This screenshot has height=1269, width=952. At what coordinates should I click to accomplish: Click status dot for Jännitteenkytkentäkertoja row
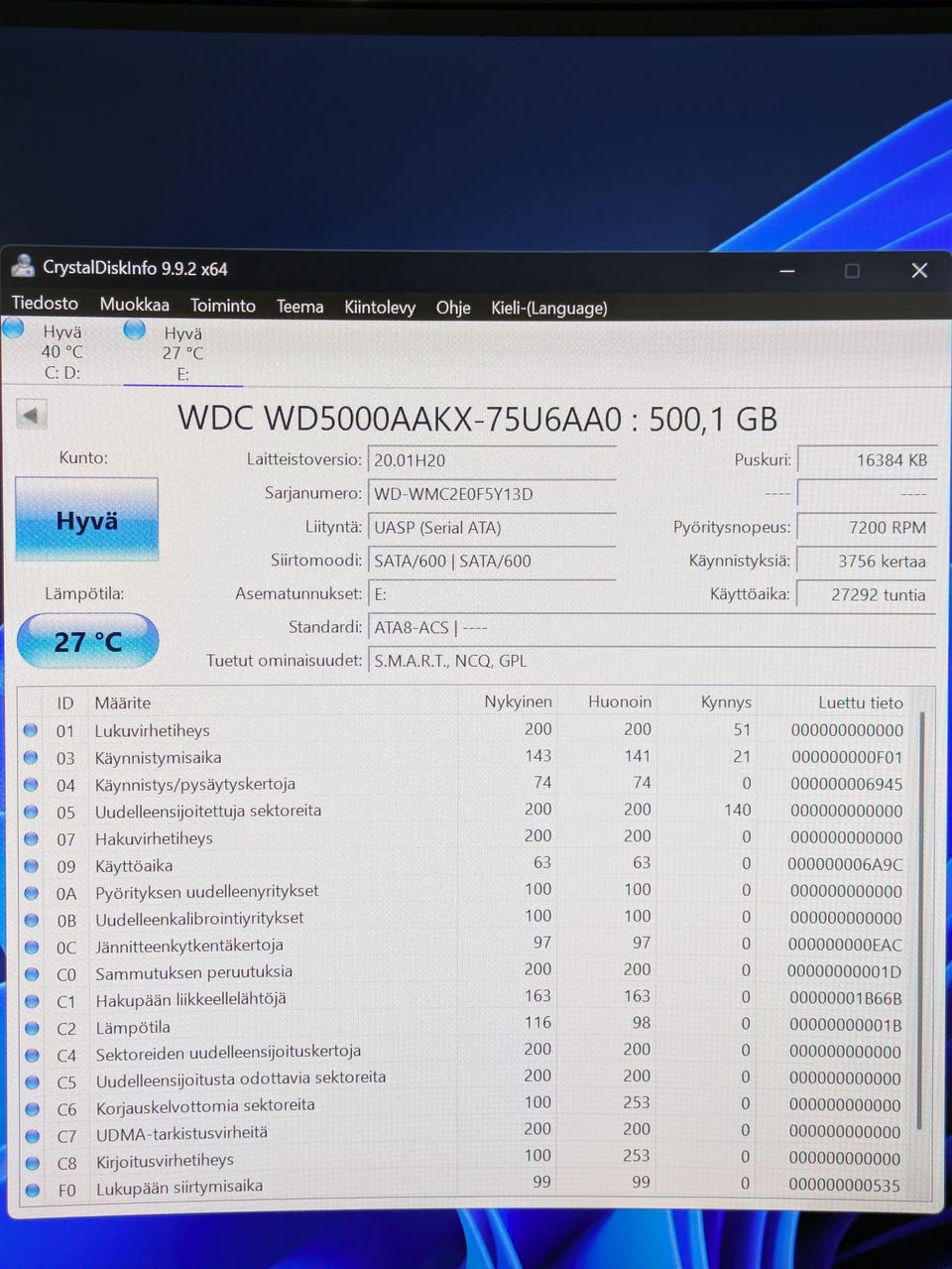tap(31, 946)
